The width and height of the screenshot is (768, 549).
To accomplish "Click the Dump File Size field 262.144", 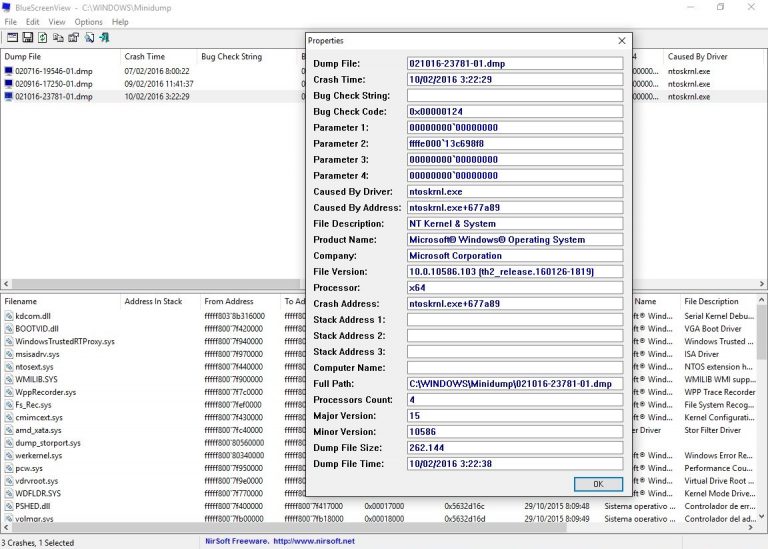I will click(x=515, y=448).
